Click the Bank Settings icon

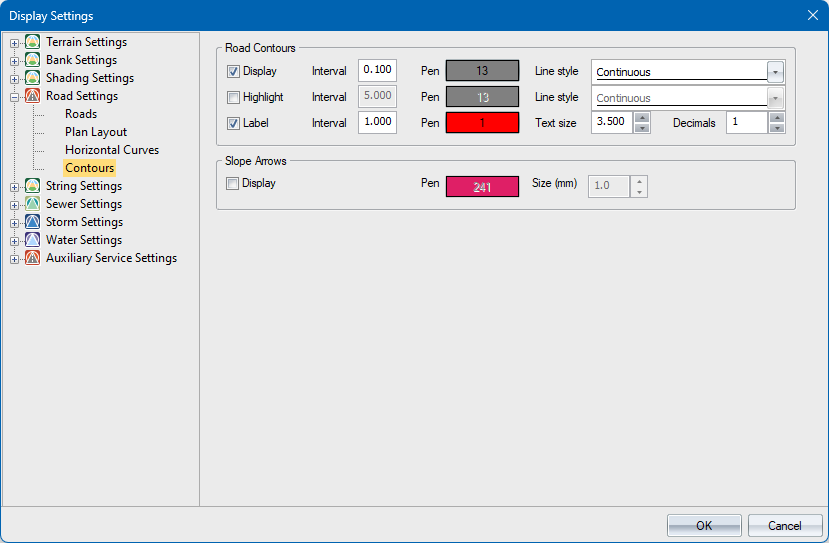pos(32,60)
